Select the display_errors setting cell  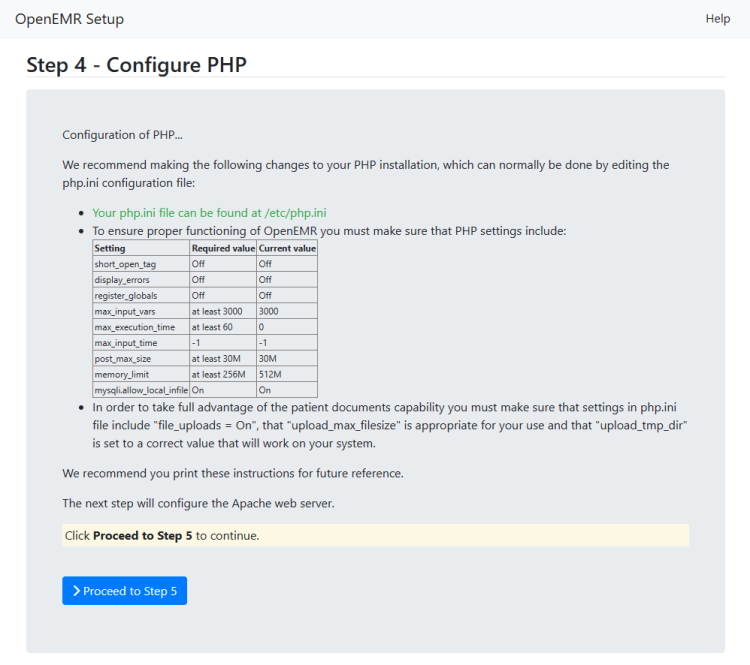pyautogui.click(x=141, y=280)
